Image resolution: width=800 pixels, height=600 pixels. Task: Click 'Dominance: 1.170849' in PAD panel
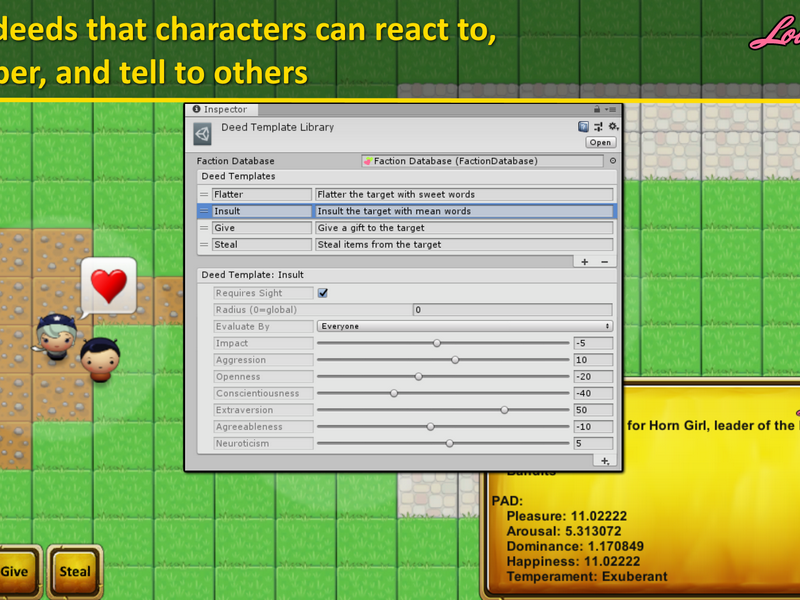[x=575, y=546]
